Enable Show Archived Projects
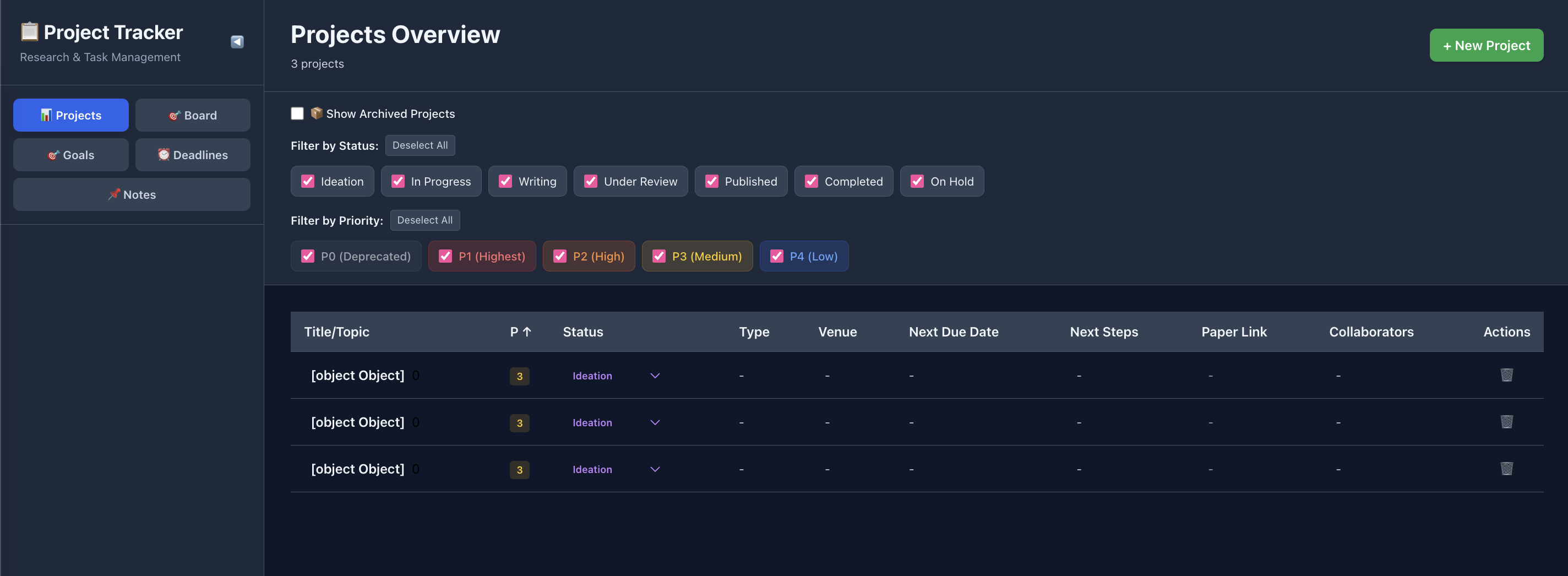1568x576 pixels. point(297,113)
